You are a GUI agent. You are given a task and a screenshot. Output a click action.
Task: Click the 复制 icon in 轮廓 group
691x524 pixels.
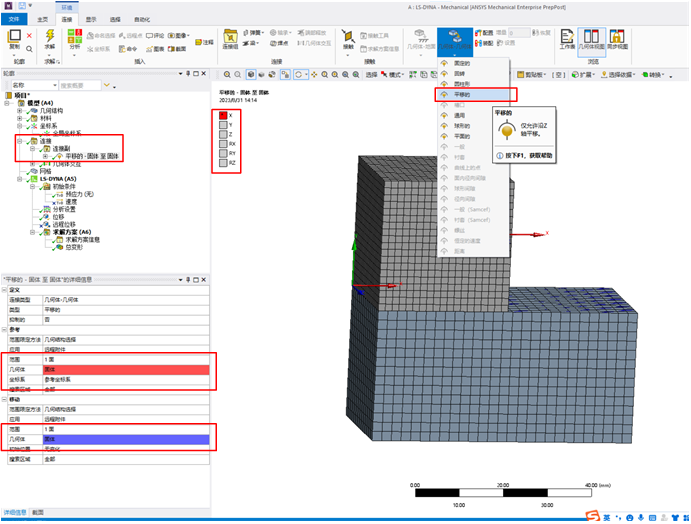(15, 36)
